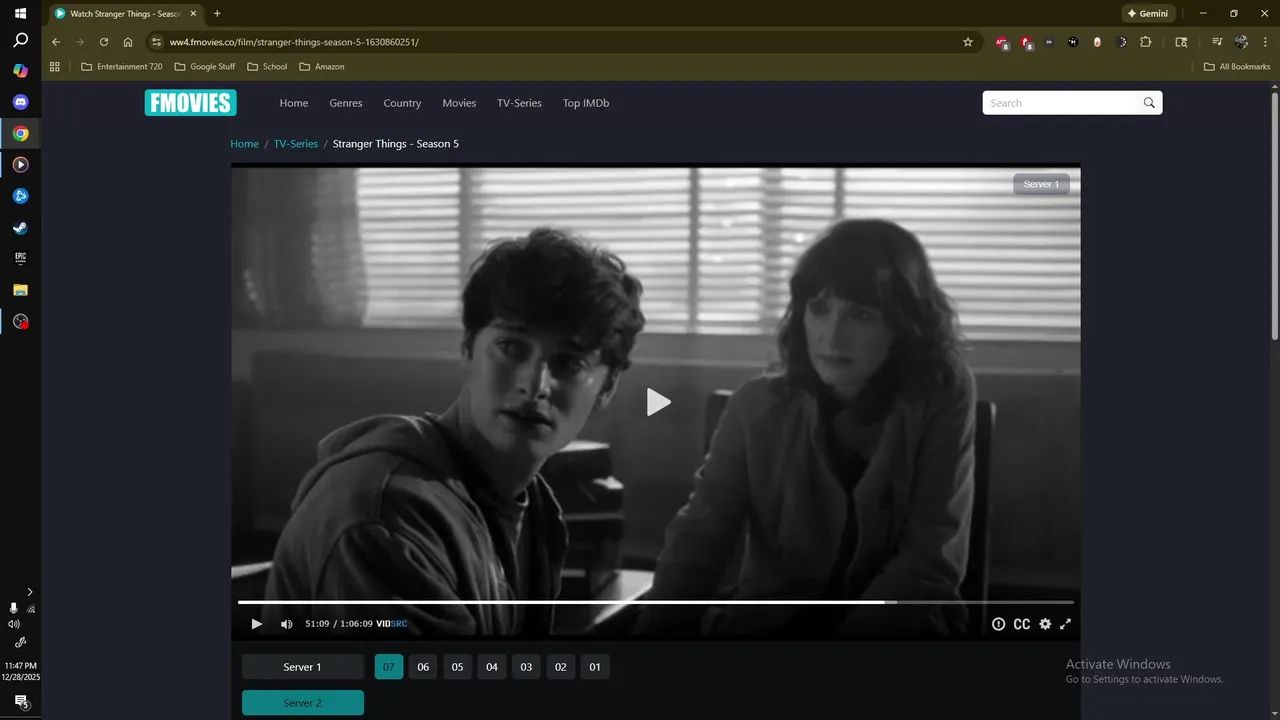The image size is (1280, 720).
Task: Play the video using the center play overlay
Action: pyautogui.click(x=658, y=402)
